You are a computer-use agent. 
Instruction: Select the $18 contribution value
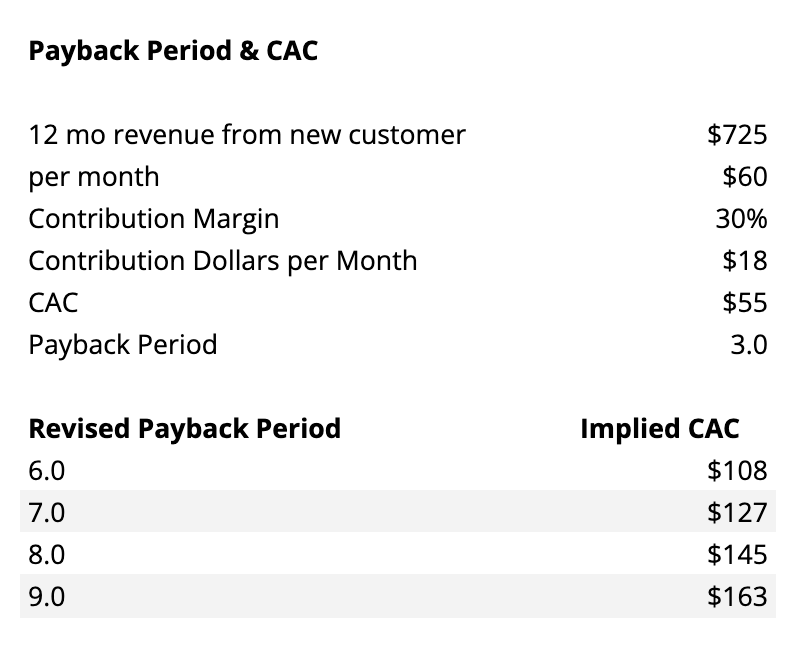point(744,261)
